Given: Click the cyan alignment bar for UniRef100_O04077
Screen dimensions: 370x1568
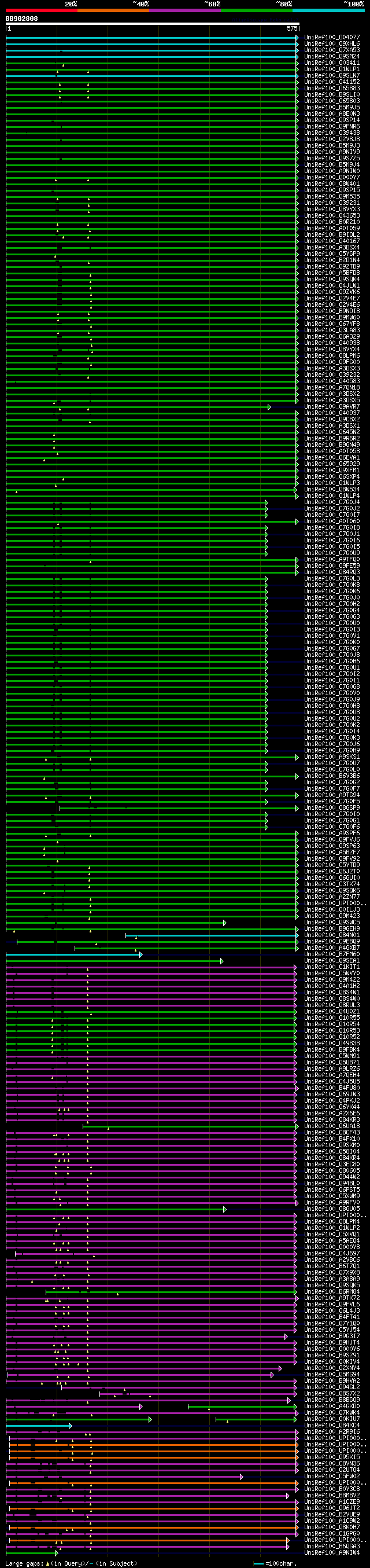Looking at the screenshot, I should (153, 38).
